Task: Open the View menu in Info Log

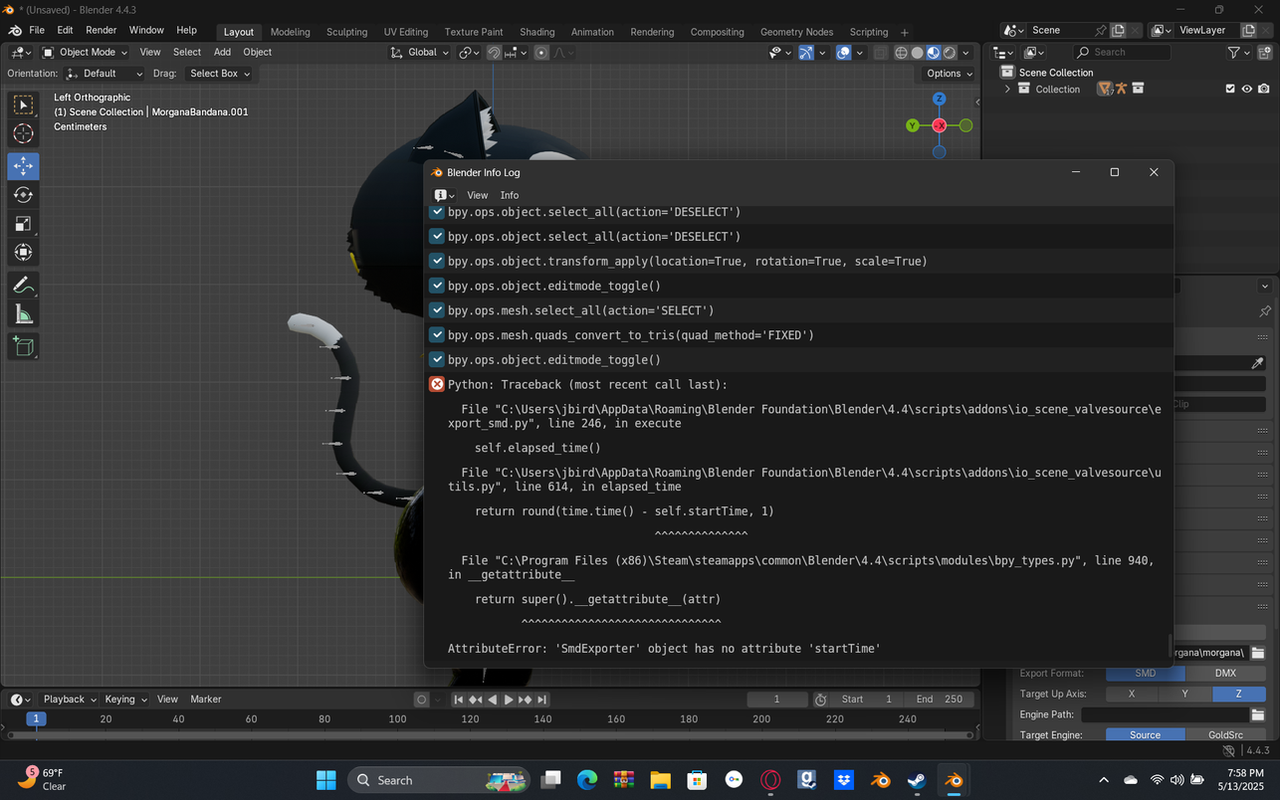Action: 478,195
